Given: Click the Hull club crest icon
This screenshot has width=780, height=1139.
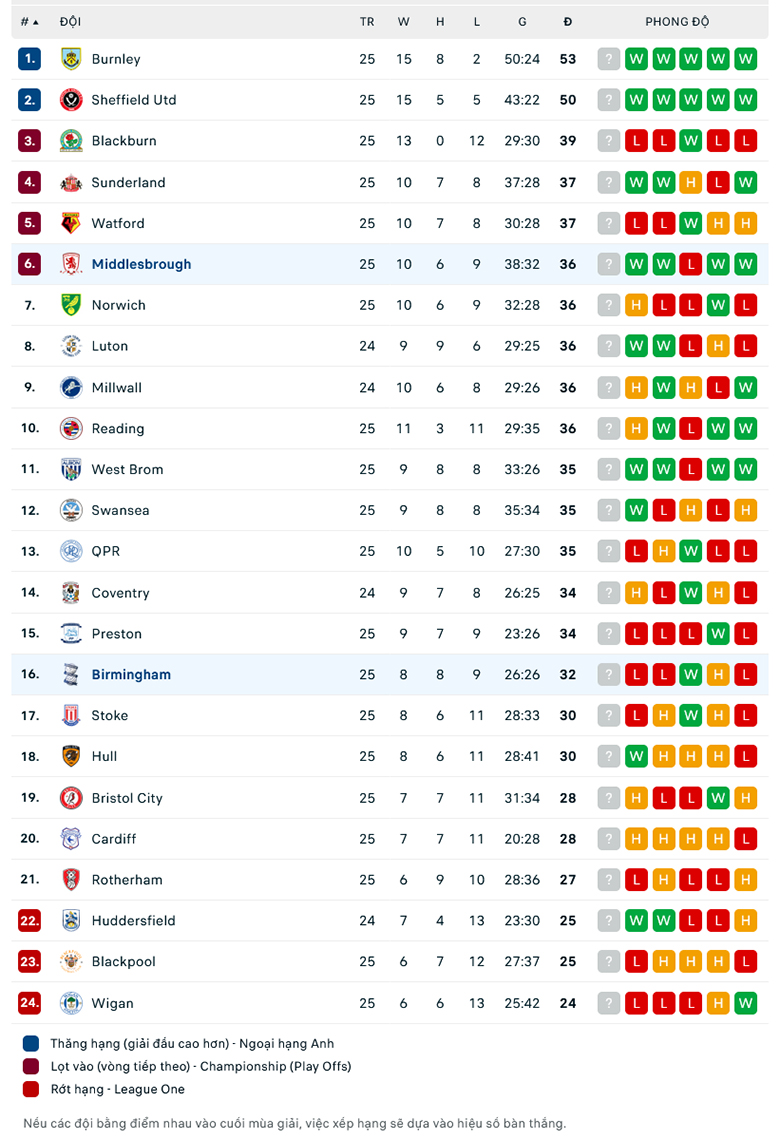Looking at the screenshot, I should coord(71,756).
